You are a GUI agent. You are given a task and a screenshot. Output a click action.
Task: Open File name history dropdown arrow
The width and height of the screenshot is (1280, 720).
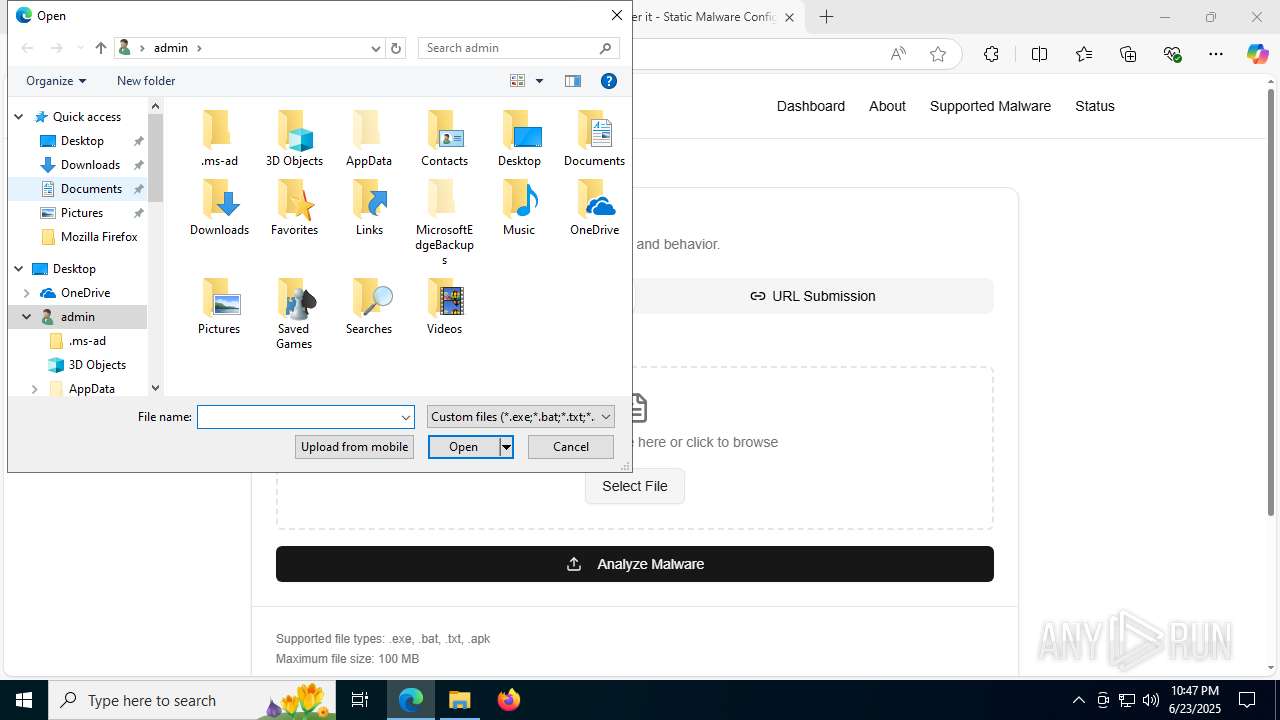point(406,417)
